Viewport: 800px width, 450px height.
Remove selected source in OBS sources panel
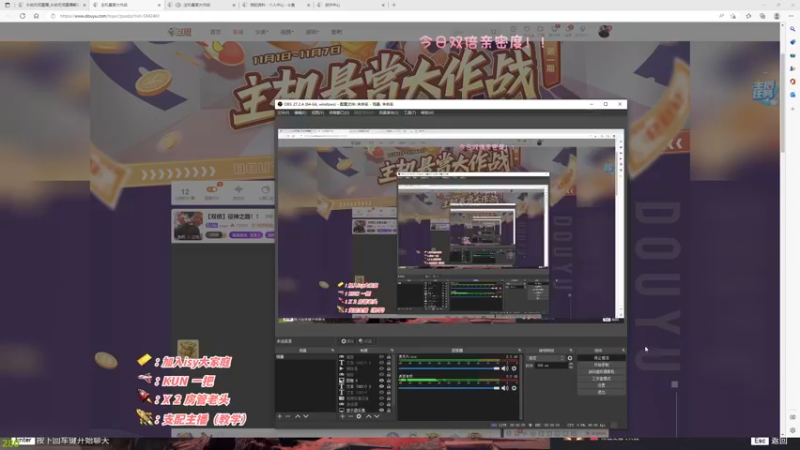(351, 416)
